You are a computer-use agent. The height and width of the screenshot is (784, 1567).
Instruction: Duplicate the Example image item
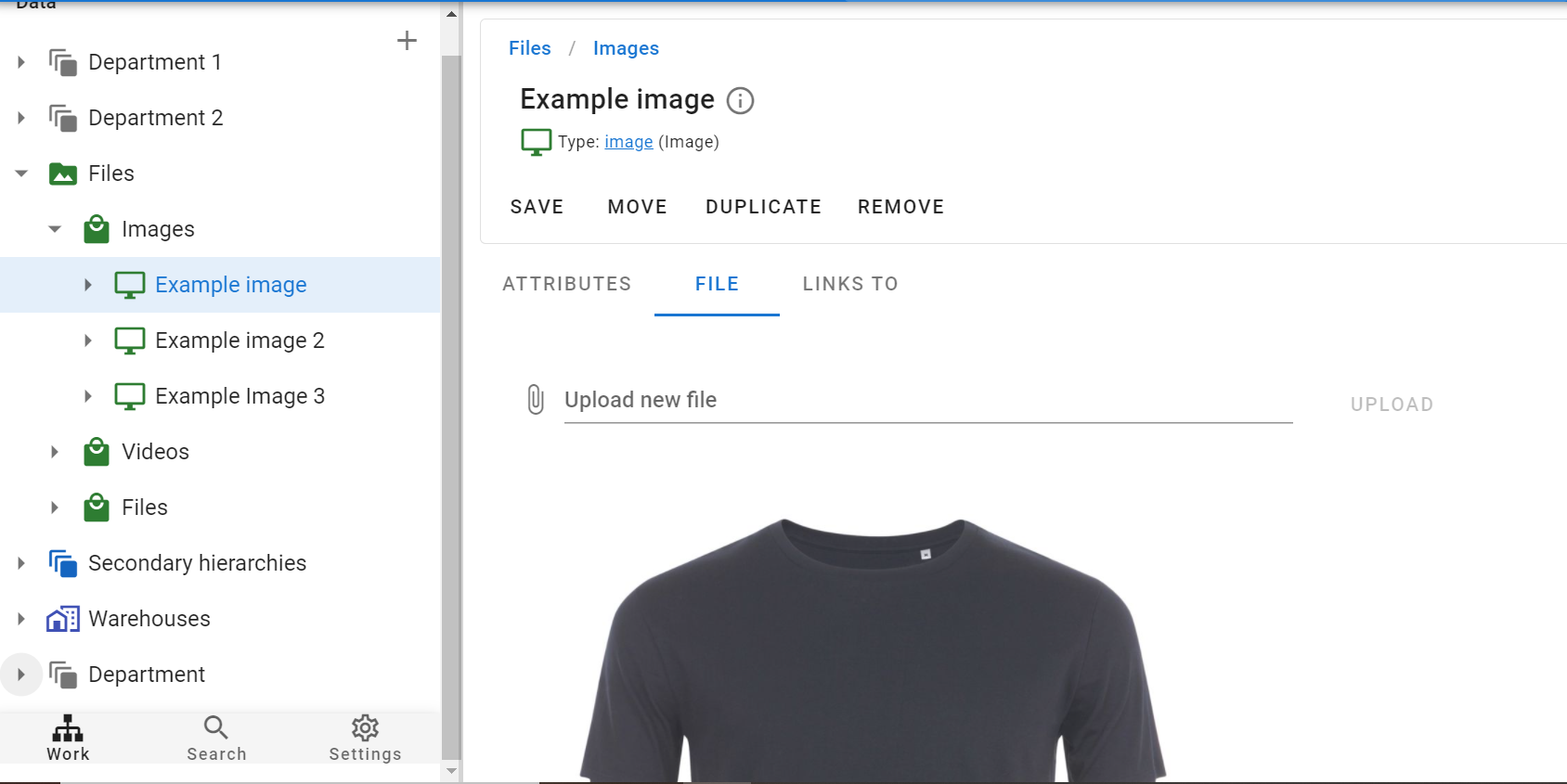coord(763,207)
